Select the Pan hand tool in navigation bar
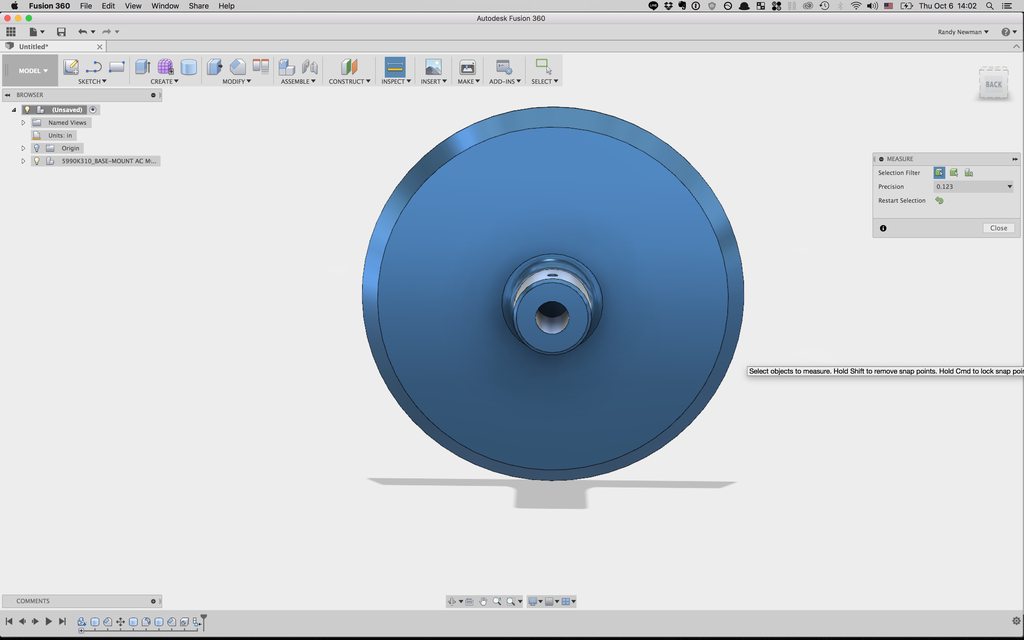Screen dimensions: 1024x640 tap(483, 602)
